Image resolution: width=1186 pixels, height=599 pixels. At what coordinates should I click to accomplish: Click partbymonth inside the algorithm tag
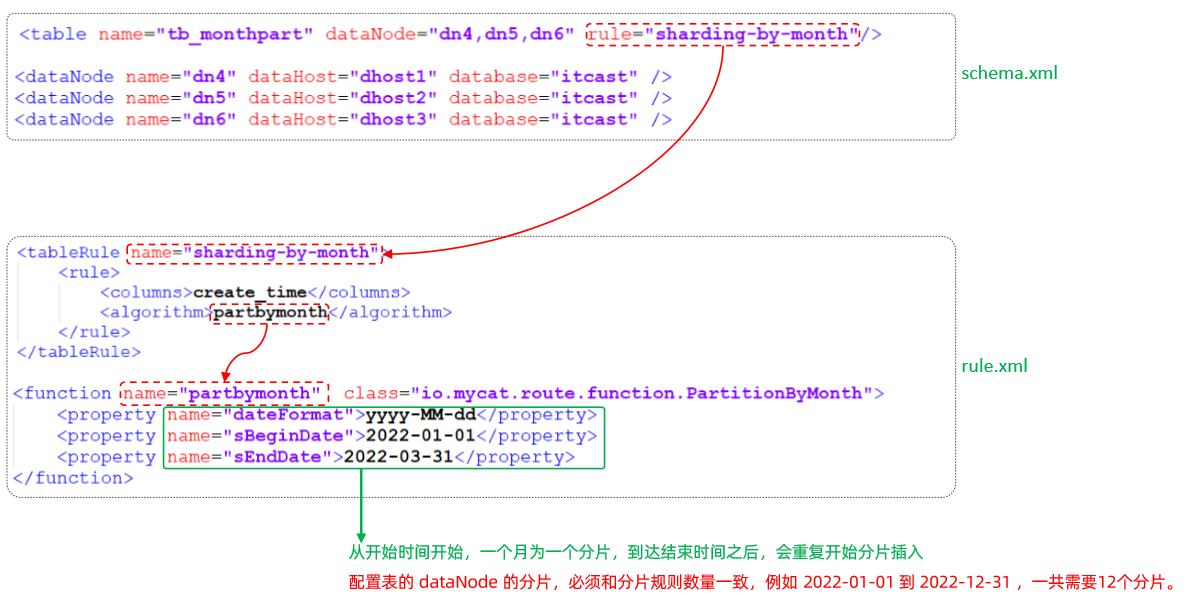(x=270, y=312)
